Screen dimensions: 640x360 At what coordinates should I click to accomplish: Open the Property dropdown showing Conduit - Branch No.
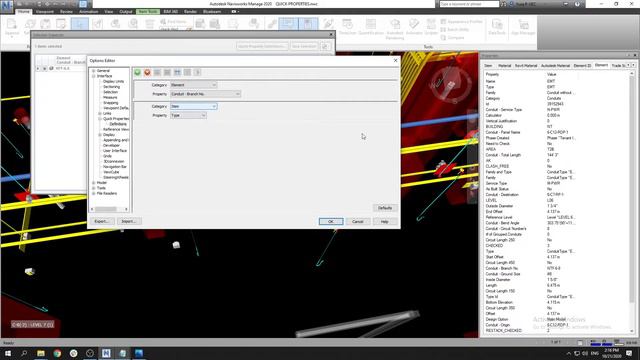point(205,94)
